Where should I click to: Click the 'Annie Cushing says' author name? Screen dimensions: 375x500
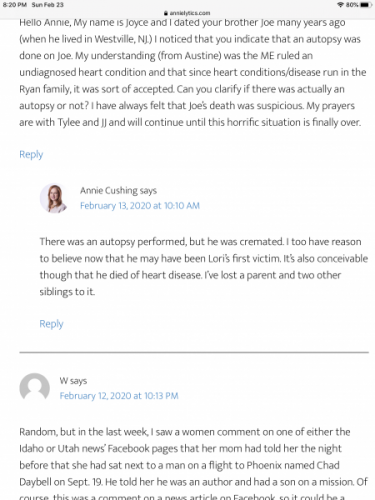tap(118, 190)
